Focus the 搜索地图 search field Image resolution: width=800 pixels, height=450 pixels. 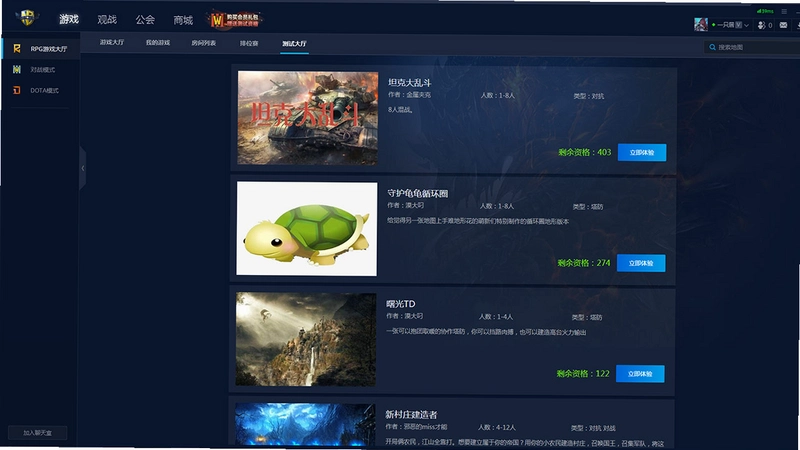tap(752, 47)
